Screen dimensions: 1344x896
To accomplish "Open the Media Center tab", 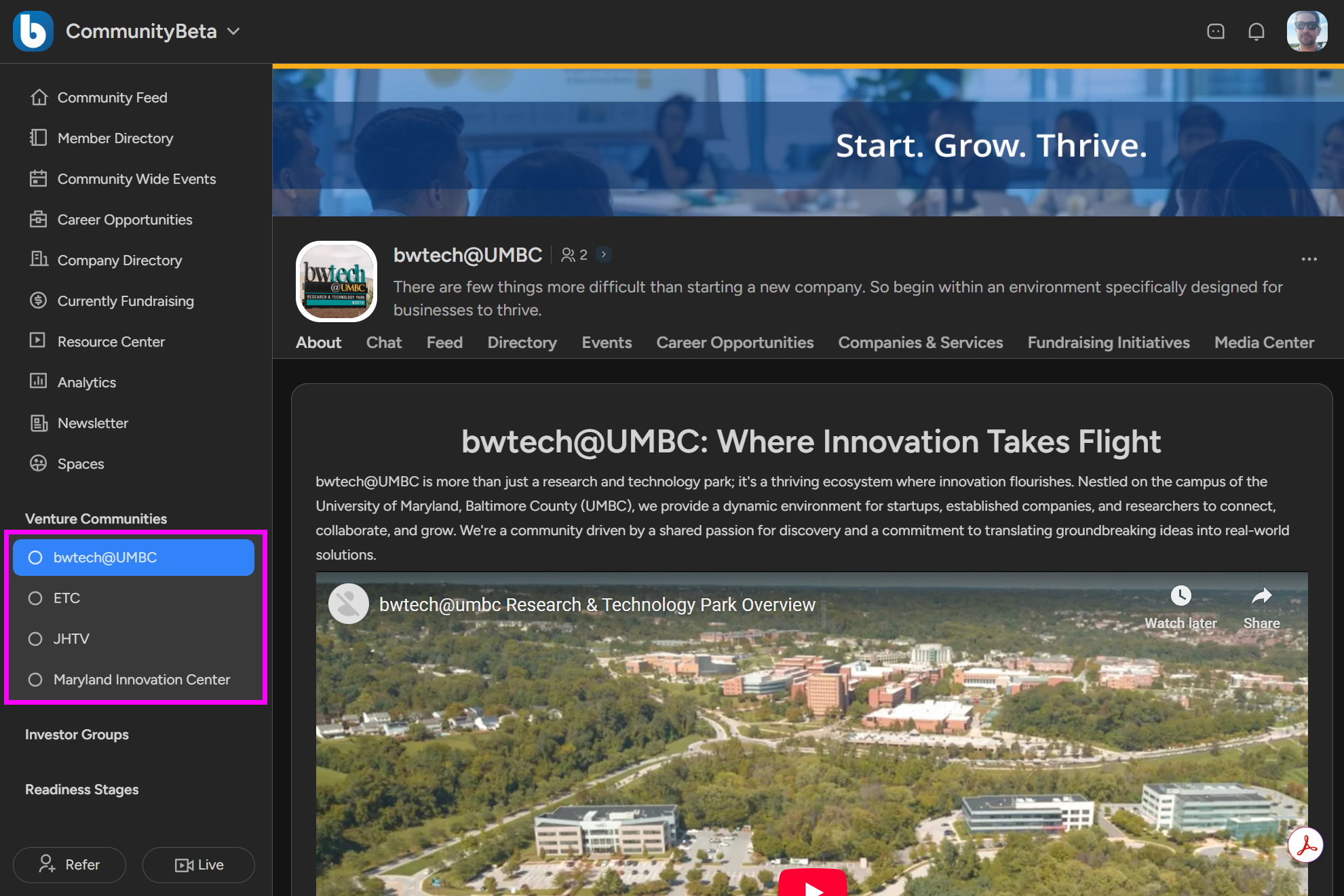I will [1264, 343].
